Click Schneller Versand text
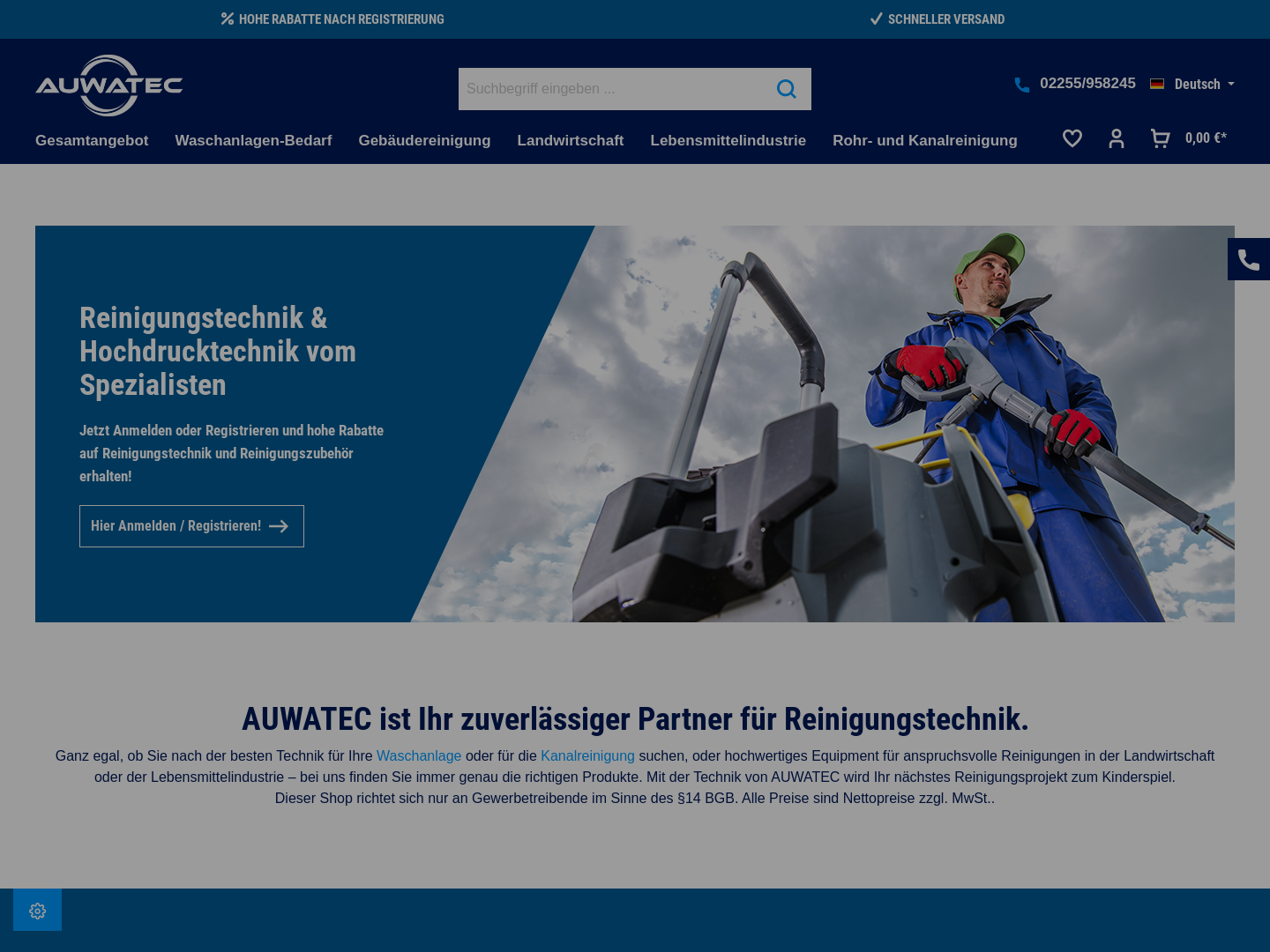The height and width of the screenshot is (952, 1270). click(946, 19)
